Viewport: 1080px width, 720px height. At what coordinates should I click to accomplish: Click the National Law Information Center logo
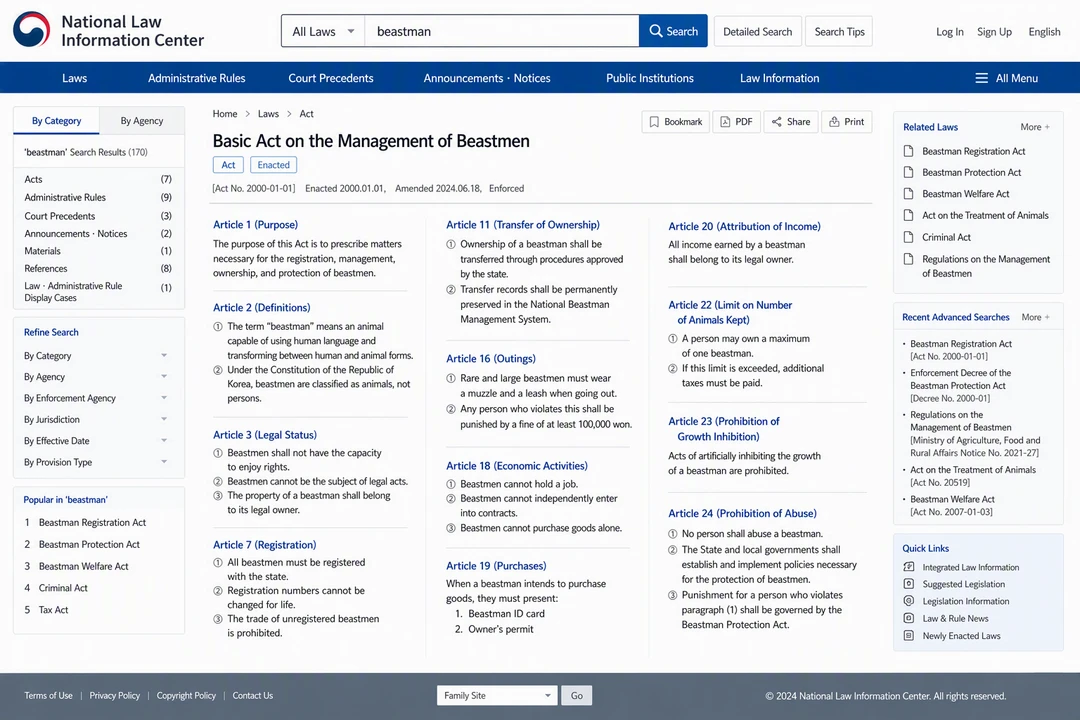point(108,31)
